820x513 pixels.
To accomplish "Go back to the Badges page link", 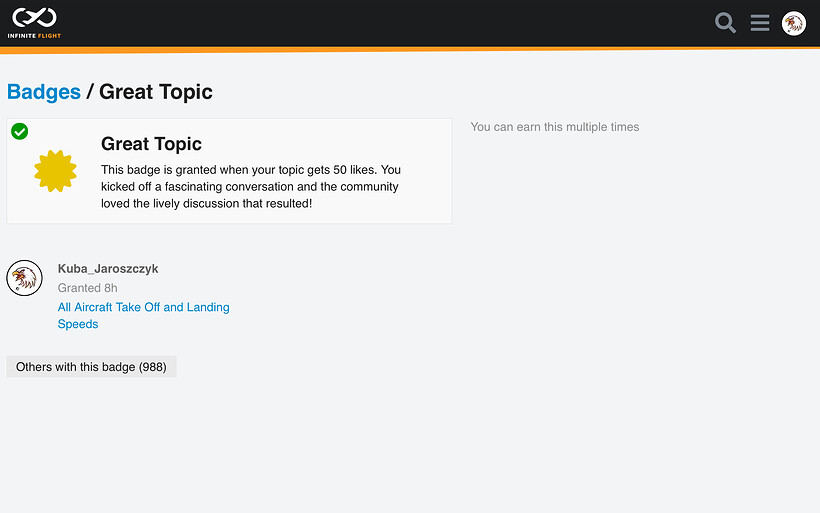I will click(44, 92).
